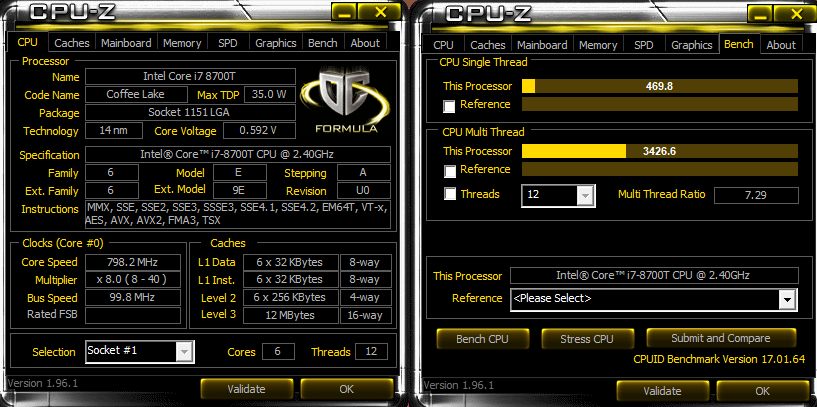Click the empty Rated FSB field
Screen dimensions: 817x407
133,315
